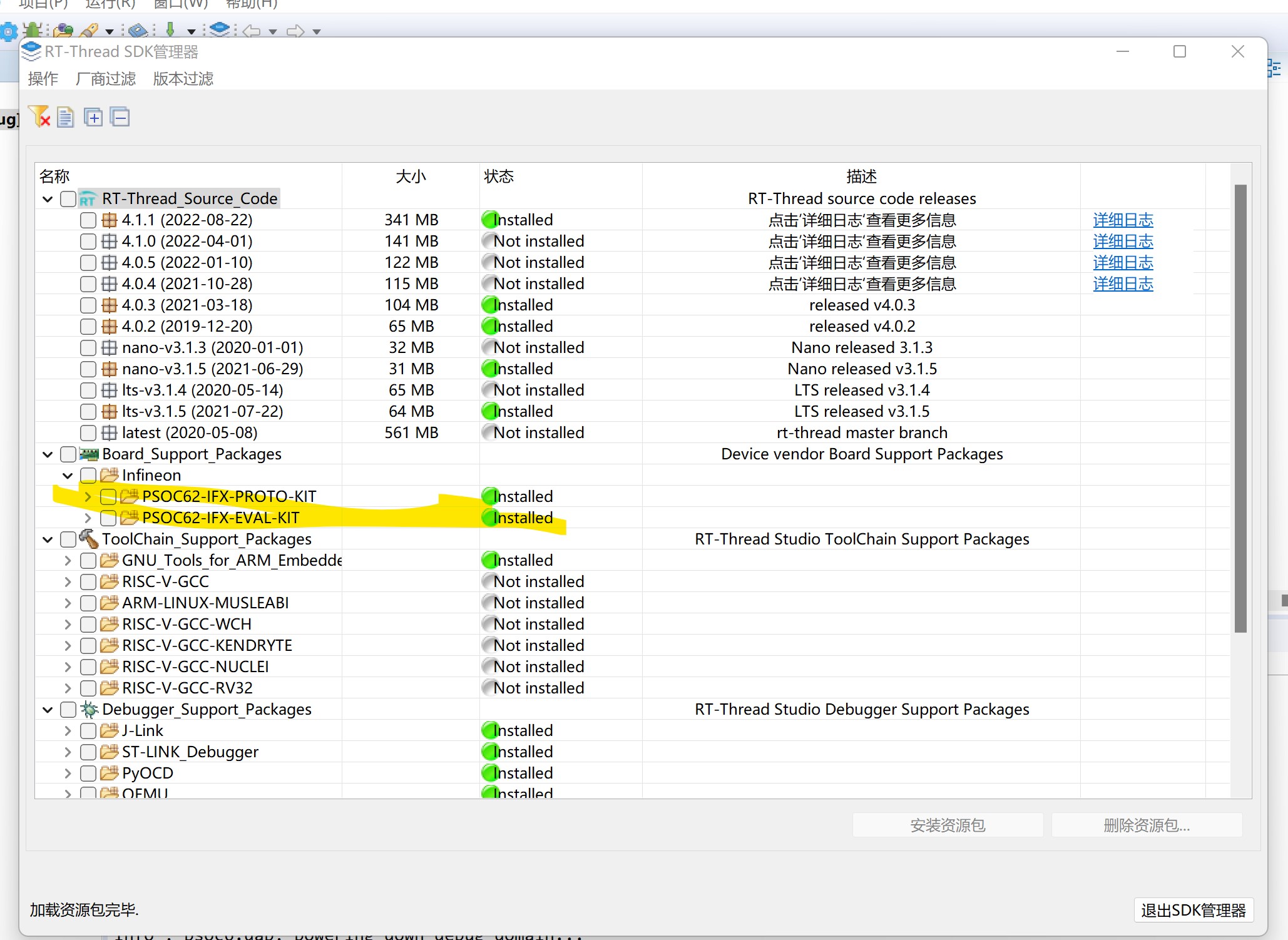The height and width of the screenshot is (940, 1288).
Task: Click the folder icon of J-Link
Action: pyautogui.click(x=109, y=730)
